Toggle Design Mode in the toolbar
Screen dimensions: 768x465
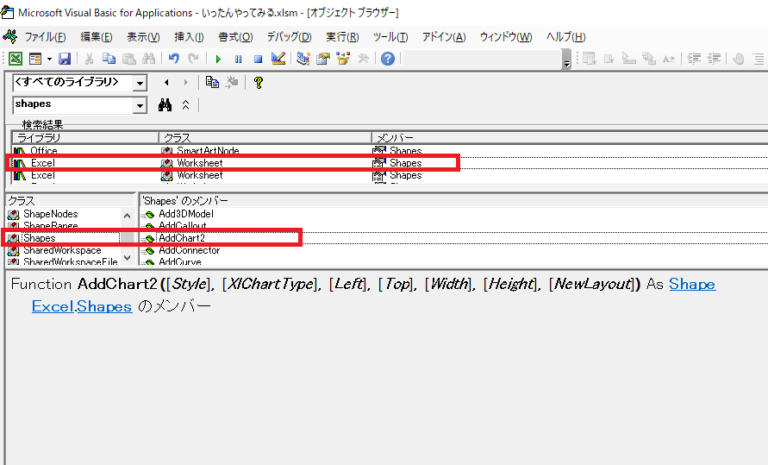tap(276, 60)
